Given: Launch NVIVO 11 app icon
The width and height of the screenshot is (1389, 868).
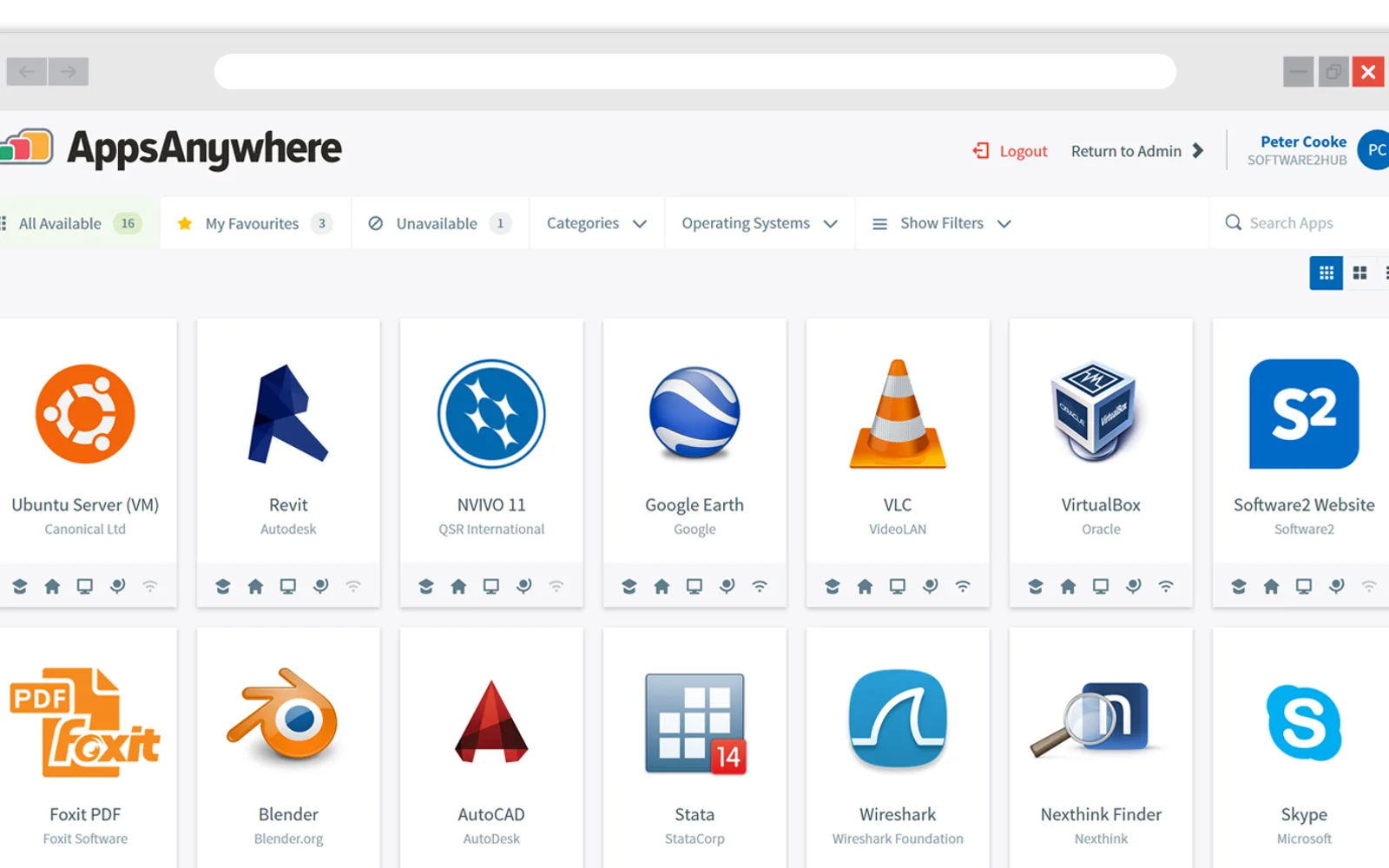Looking at the screenshot, I should [491, 413].
